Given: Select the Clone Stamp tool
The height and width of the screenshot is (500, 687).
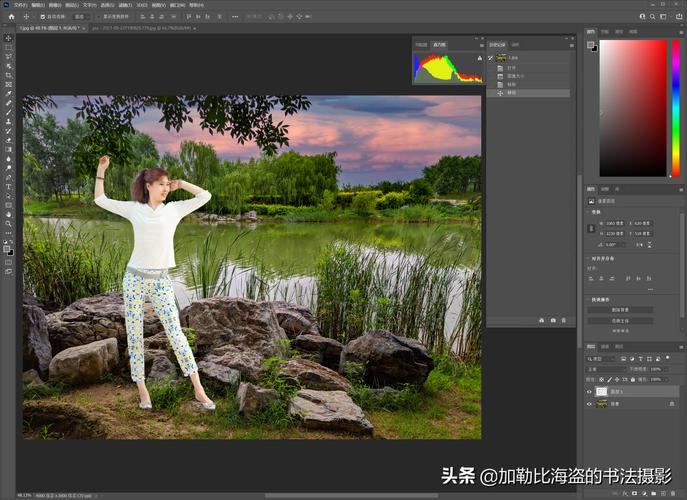Looking at the screenshot, I should tap(8, 121).
